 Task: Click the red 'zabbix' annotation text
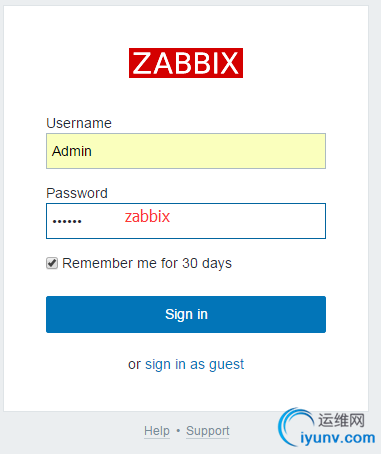coord(147,217)
